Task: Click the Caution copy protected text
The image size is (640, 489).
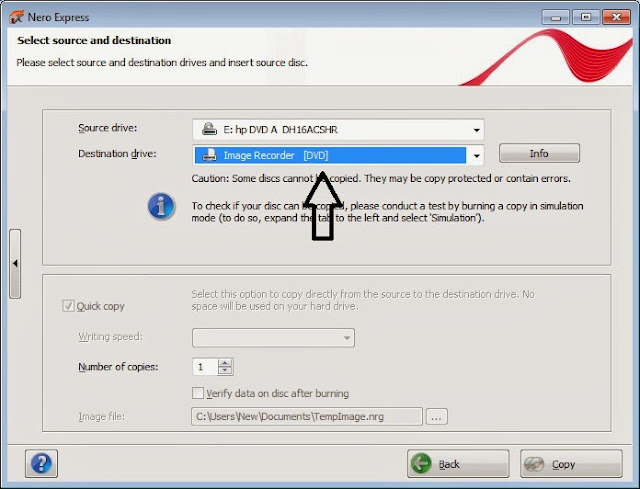Action: (381, 178)
